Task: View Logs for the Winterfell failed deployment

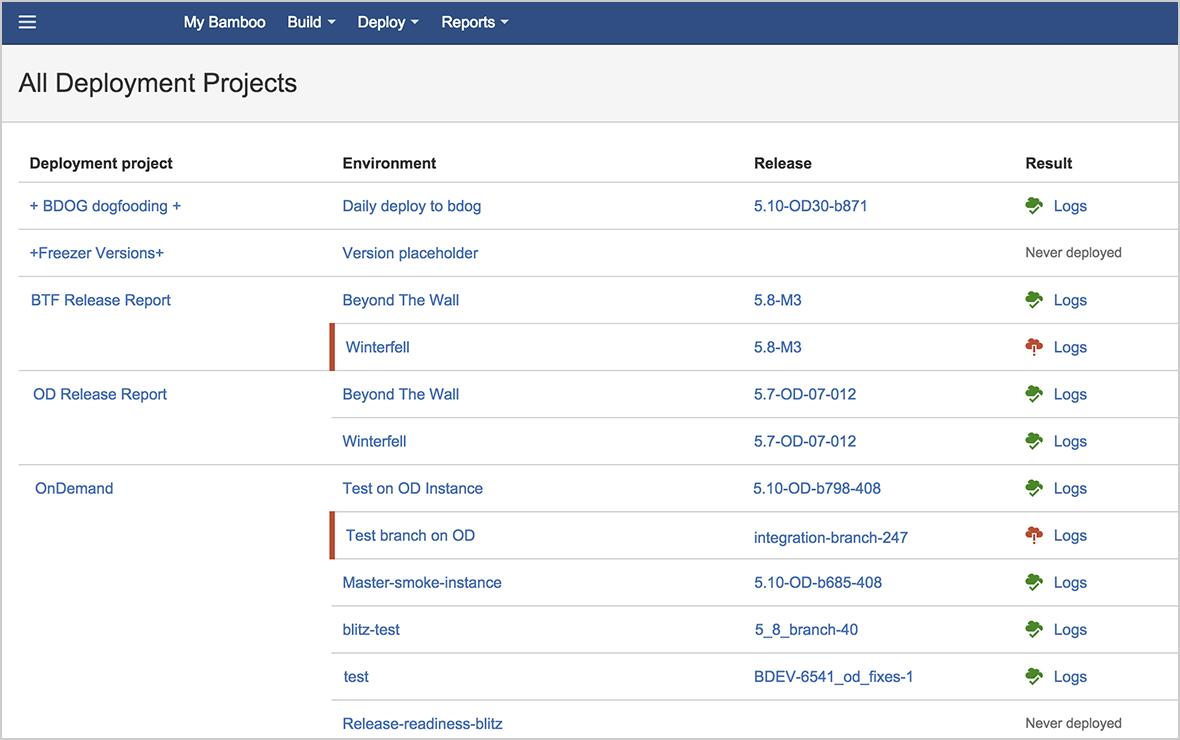Action: [x=1070, y=347]
